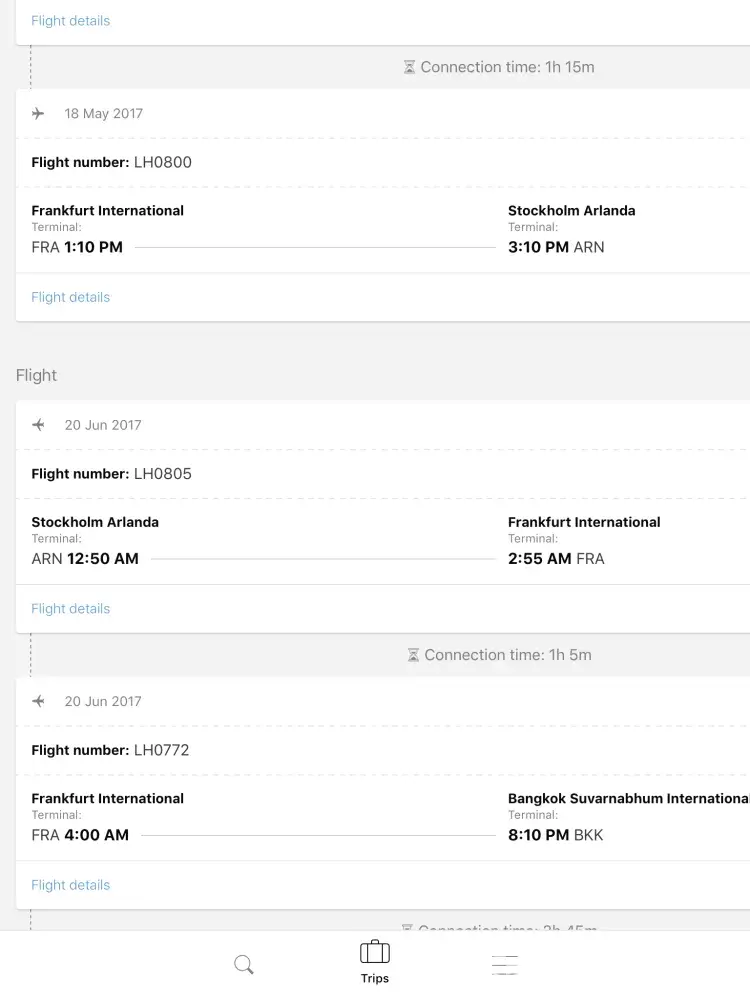Tap the hourglass icon for 1h 5m connection

tap(413, 656)
